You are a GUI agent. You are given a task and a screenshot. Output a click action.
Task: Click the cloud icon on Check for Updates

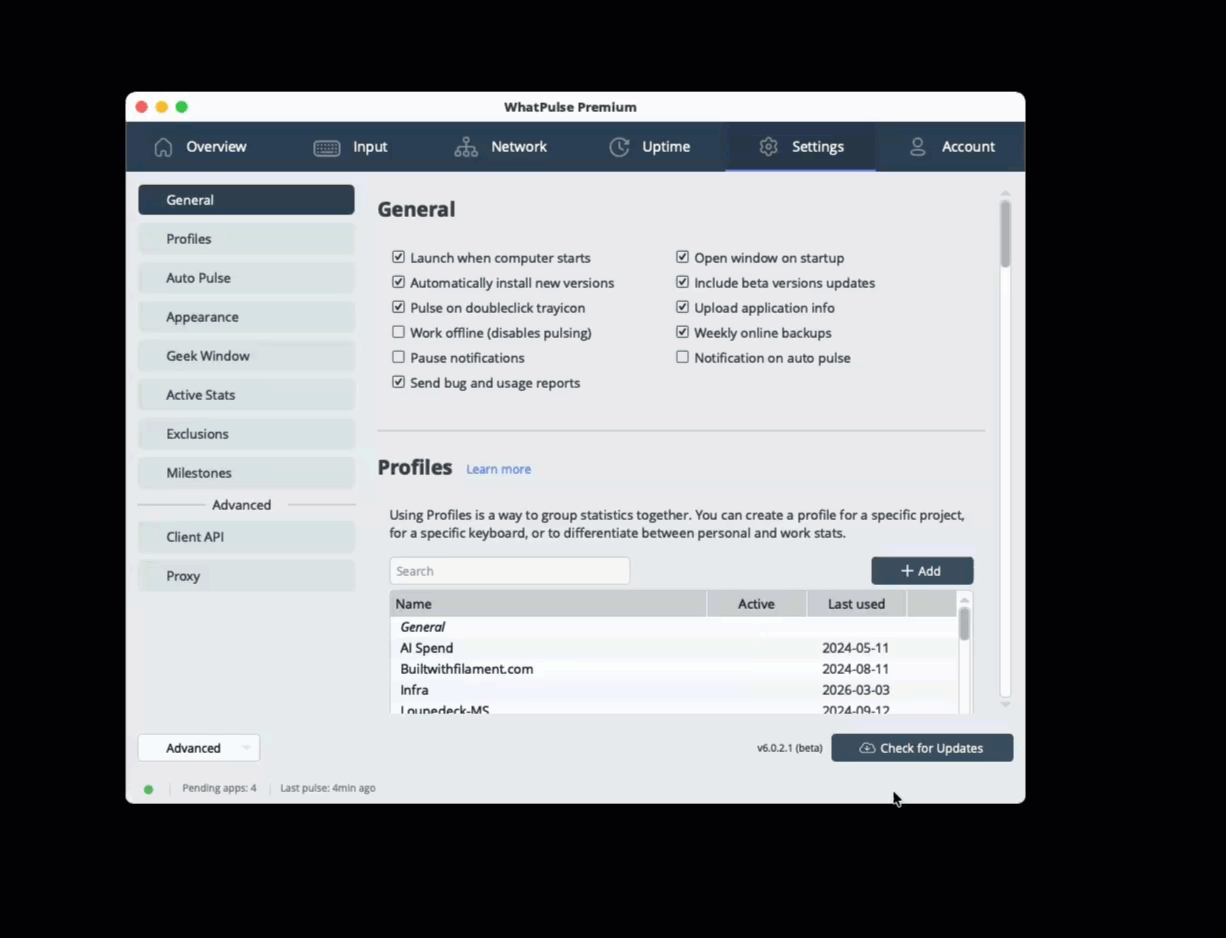click(x=867, y=748)
